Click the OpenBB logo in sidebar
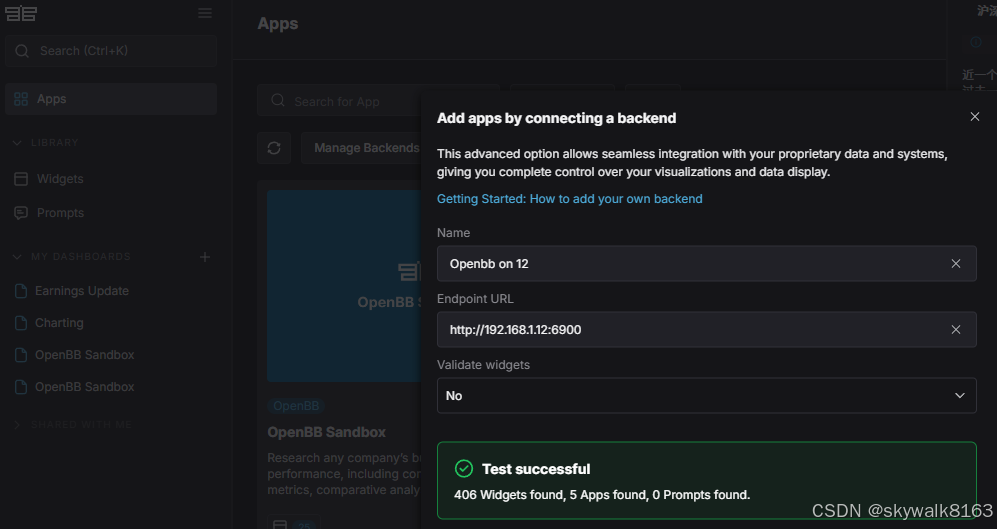997x529 pixels. (x=21, y=13)
